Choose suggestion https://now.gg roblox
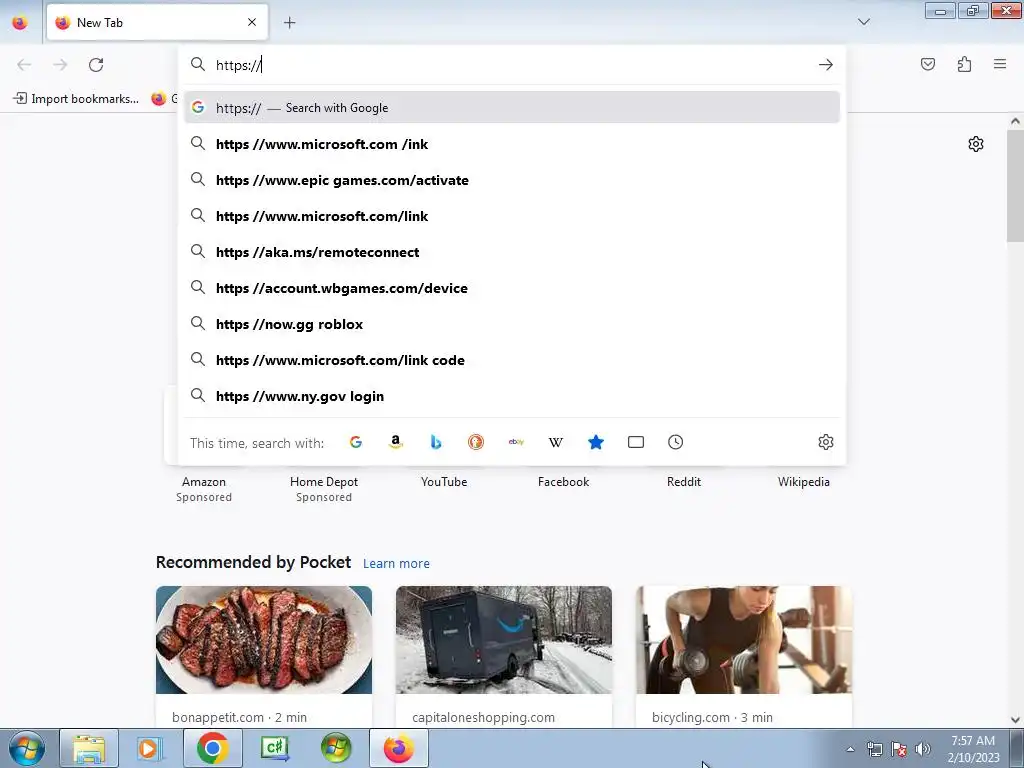The height and width of the screenshot is (768, 1024). (x=512, y=324)
